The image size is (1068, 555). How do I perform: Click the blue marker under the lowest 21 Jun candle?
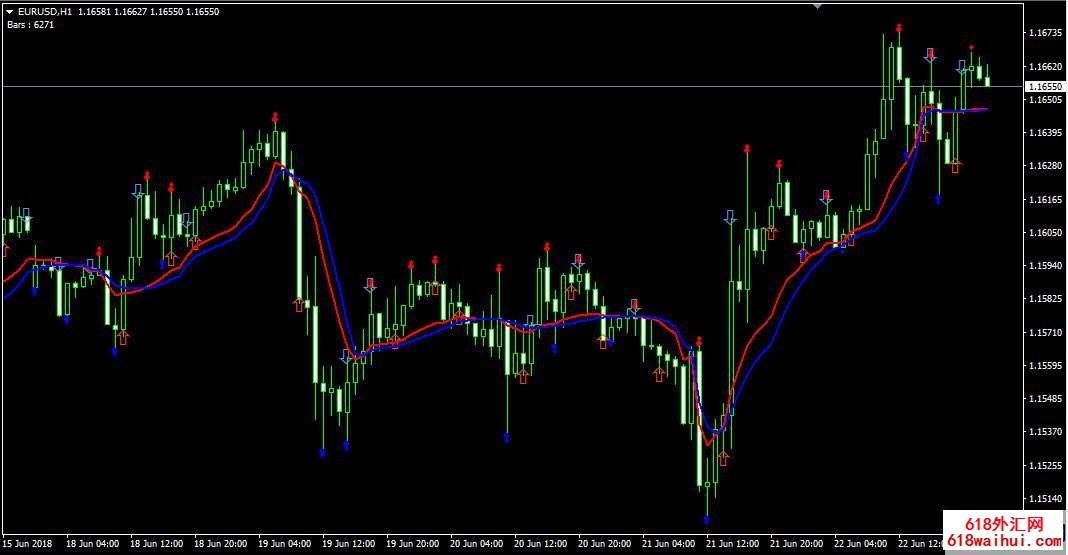[x=706, y=519]
